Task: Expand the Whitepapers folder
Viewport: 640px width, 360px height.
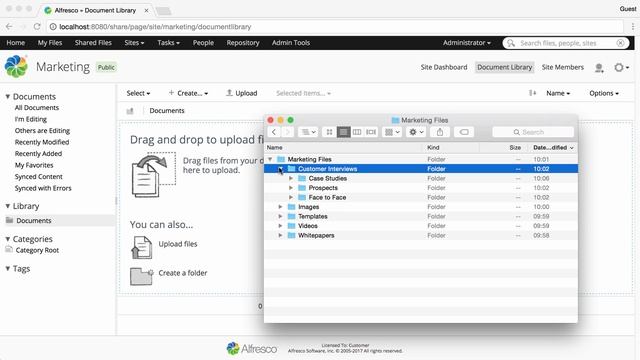Action: (x=280, y=236)
